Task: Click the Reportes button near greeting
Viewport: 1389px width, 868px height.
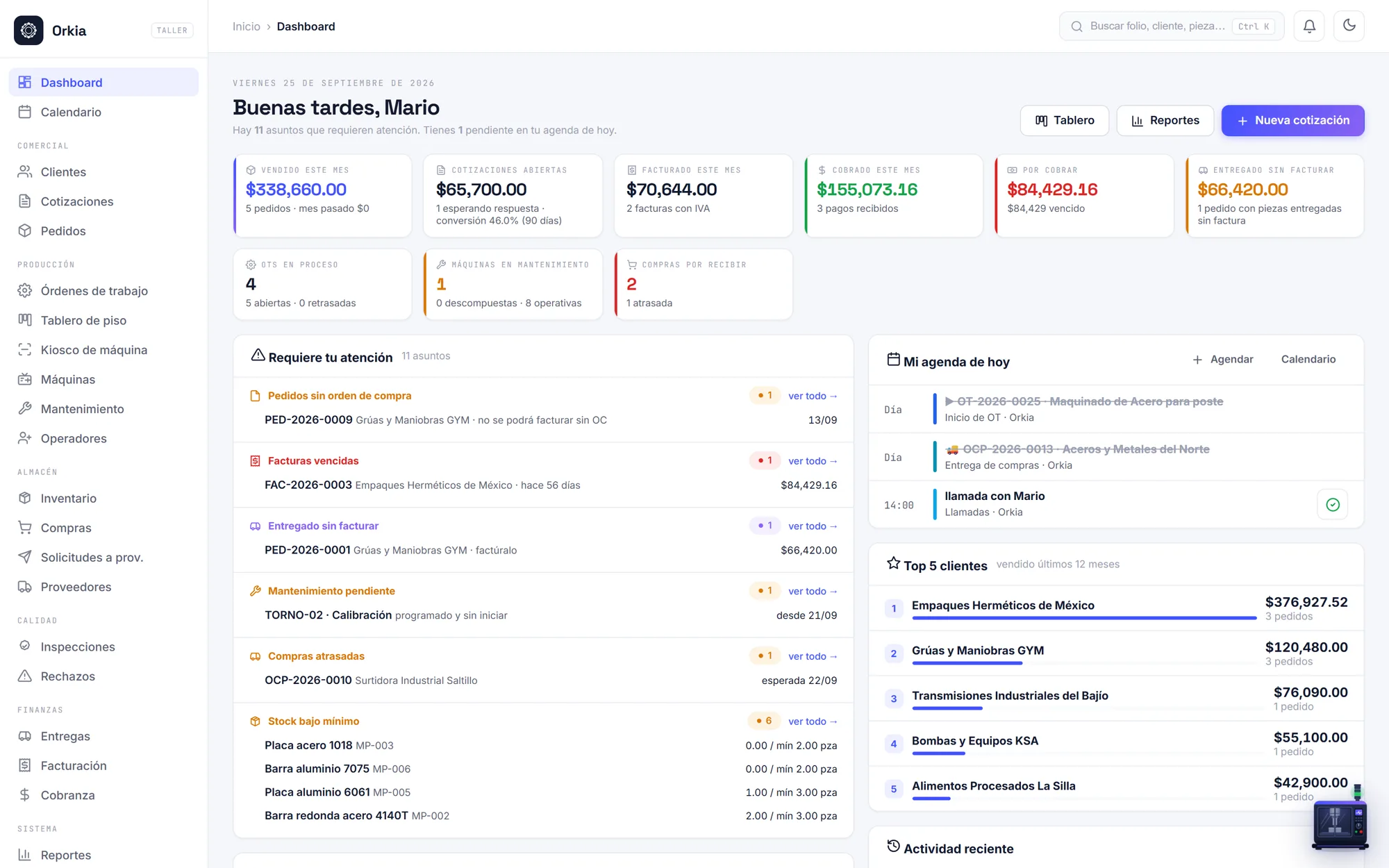Action: (1165, 120)
